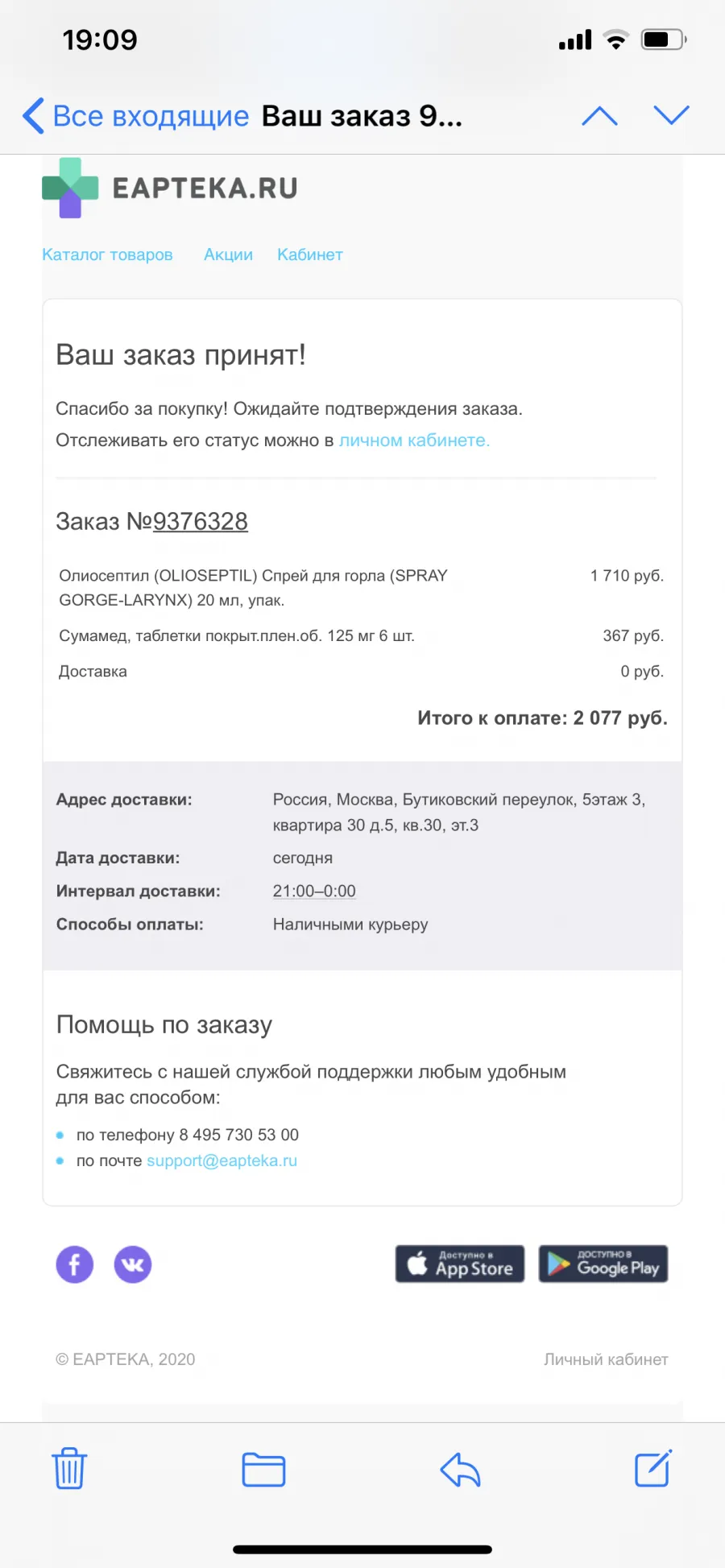Go to previous message with up chevron
Viewport: 725px width, 1568px height.
599,115
